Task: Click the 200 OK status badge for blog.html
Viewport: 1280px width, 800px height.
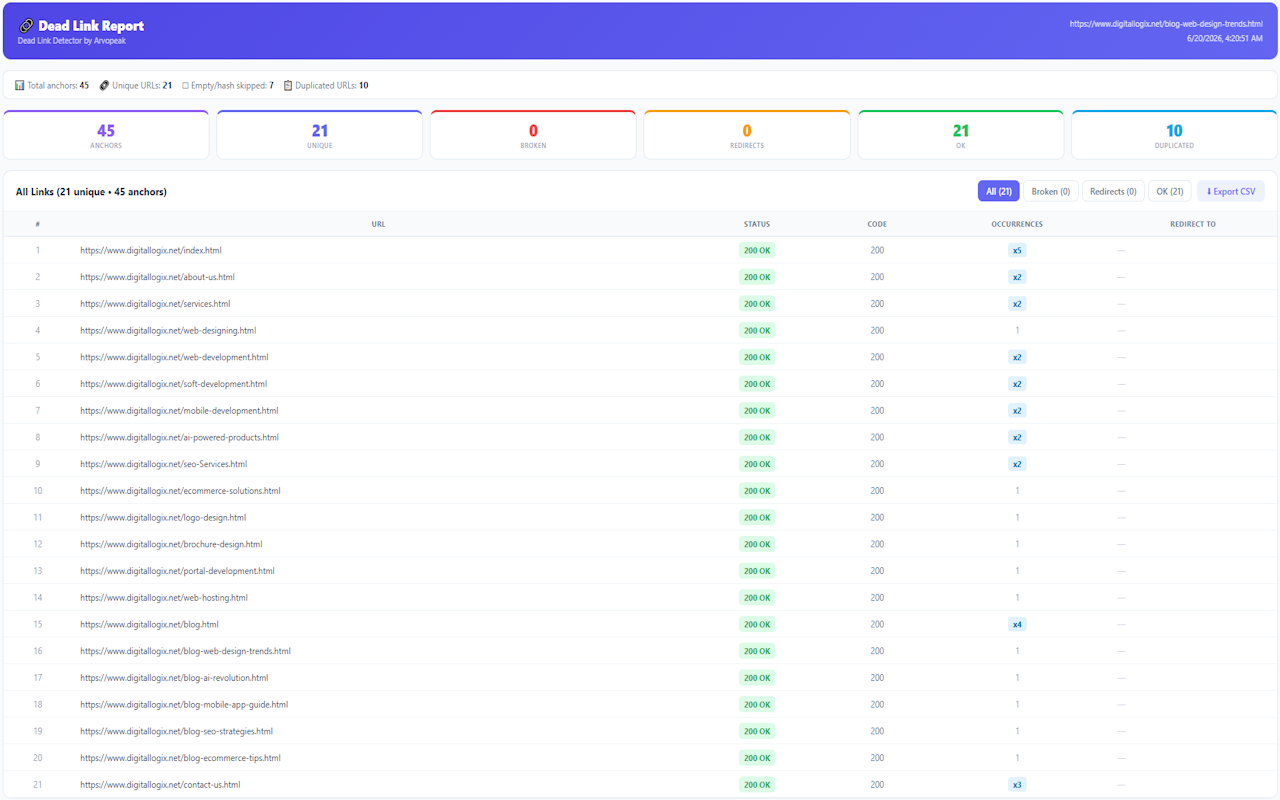Action: tap(757, 624)
